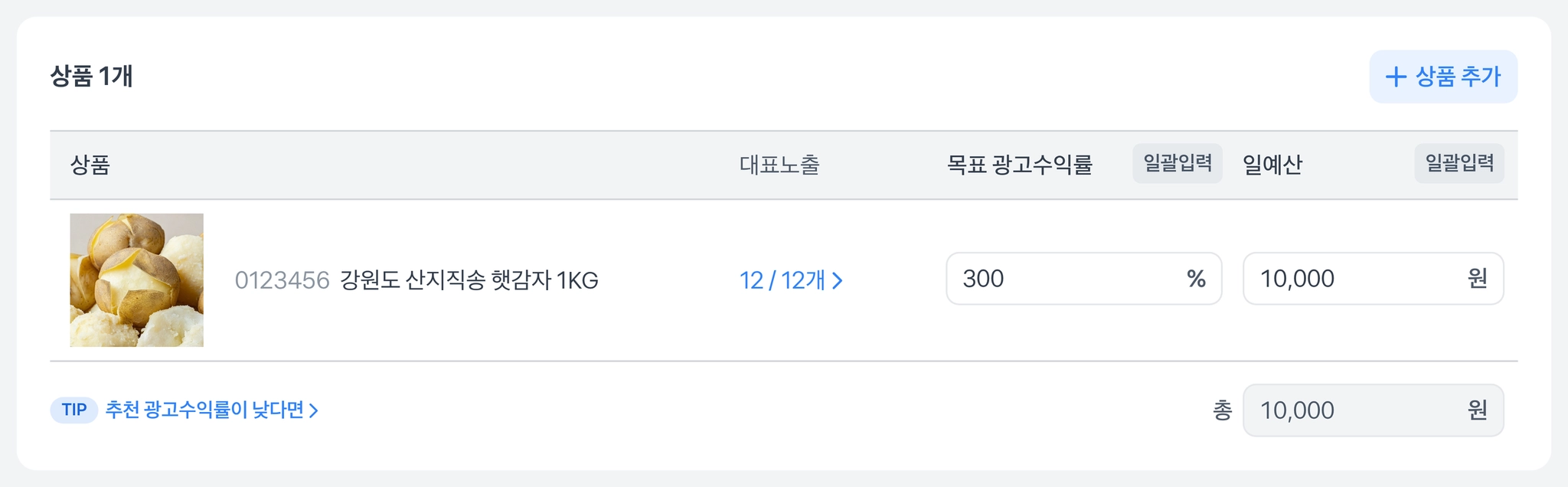Click the 상품 추가 button label
1568x487 pixels.
1458,77
